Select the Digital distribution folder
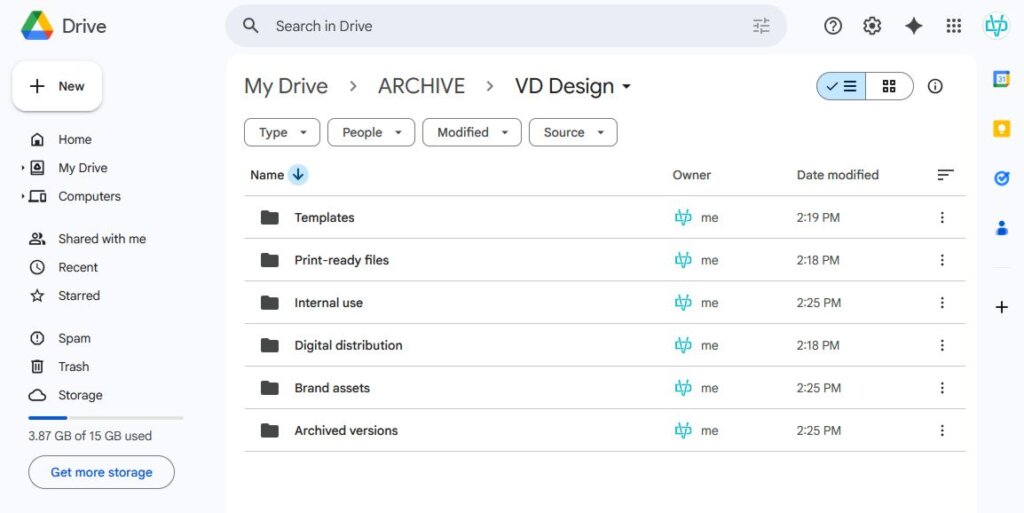Screen dimensions: 1024x513 pos(605,345)
